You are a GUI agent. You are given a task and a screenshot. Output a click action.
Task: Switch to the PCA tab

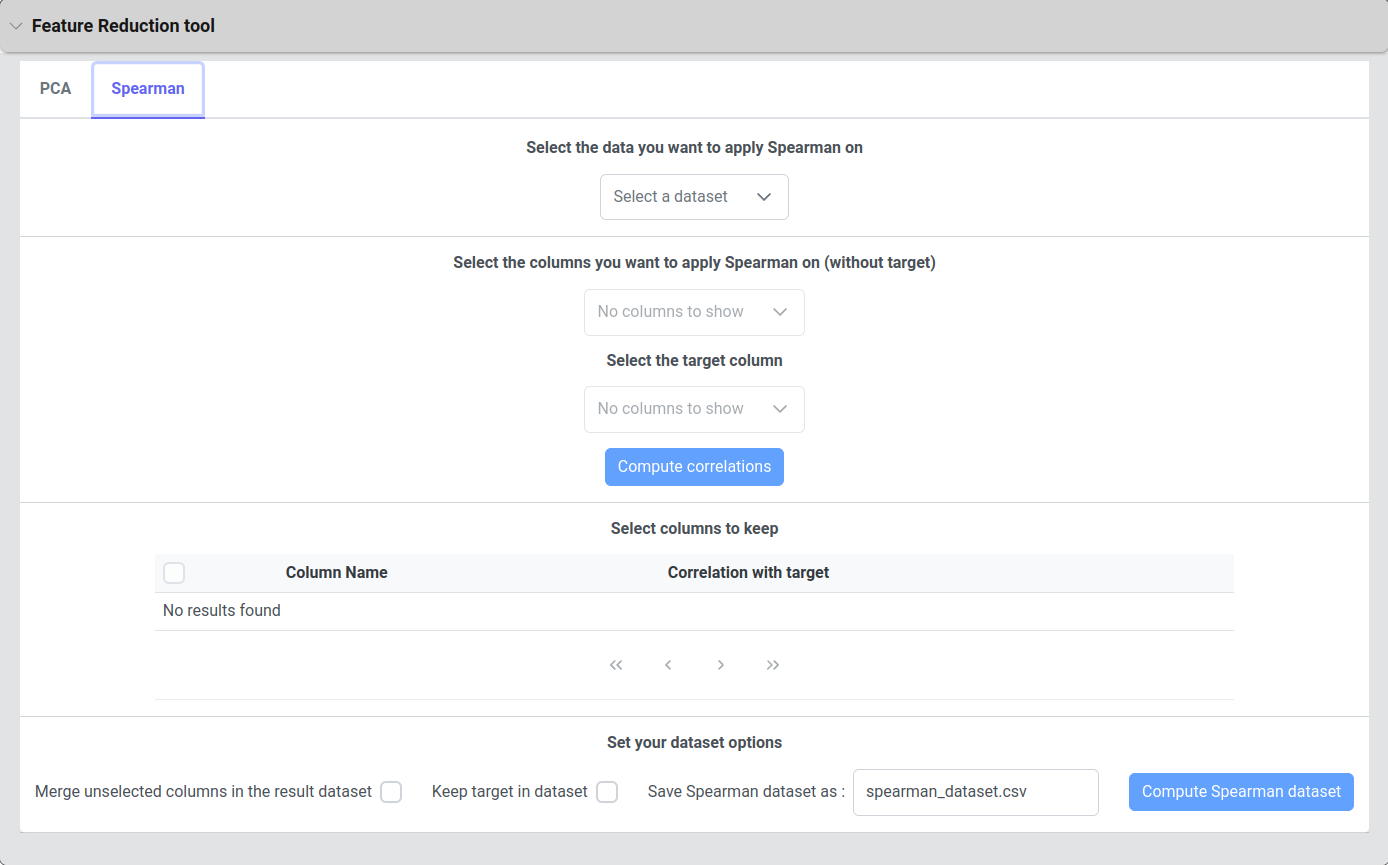[55, 89]
